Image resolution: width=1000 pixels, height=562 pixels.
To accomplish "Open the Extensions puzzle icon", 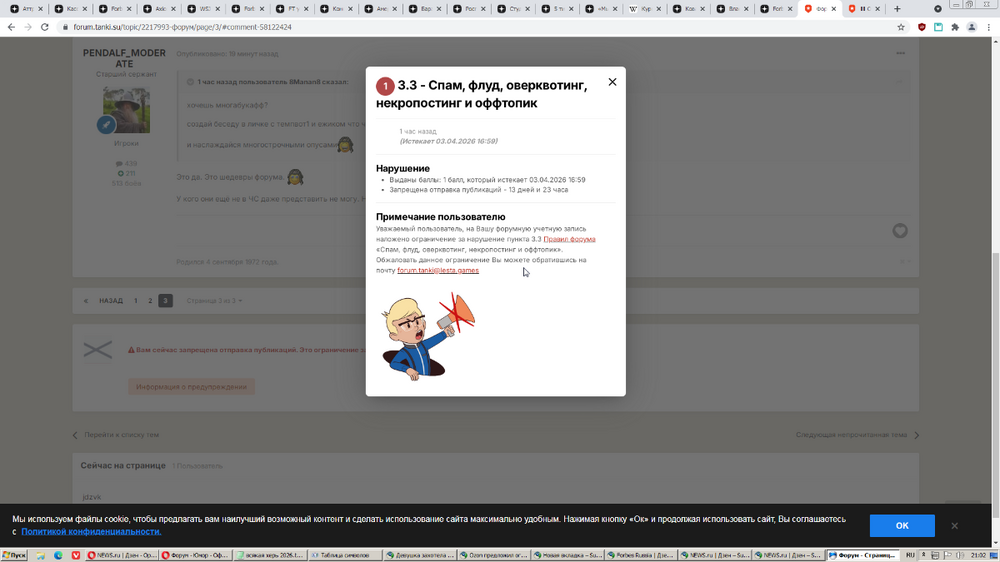I will pos(955,27).
